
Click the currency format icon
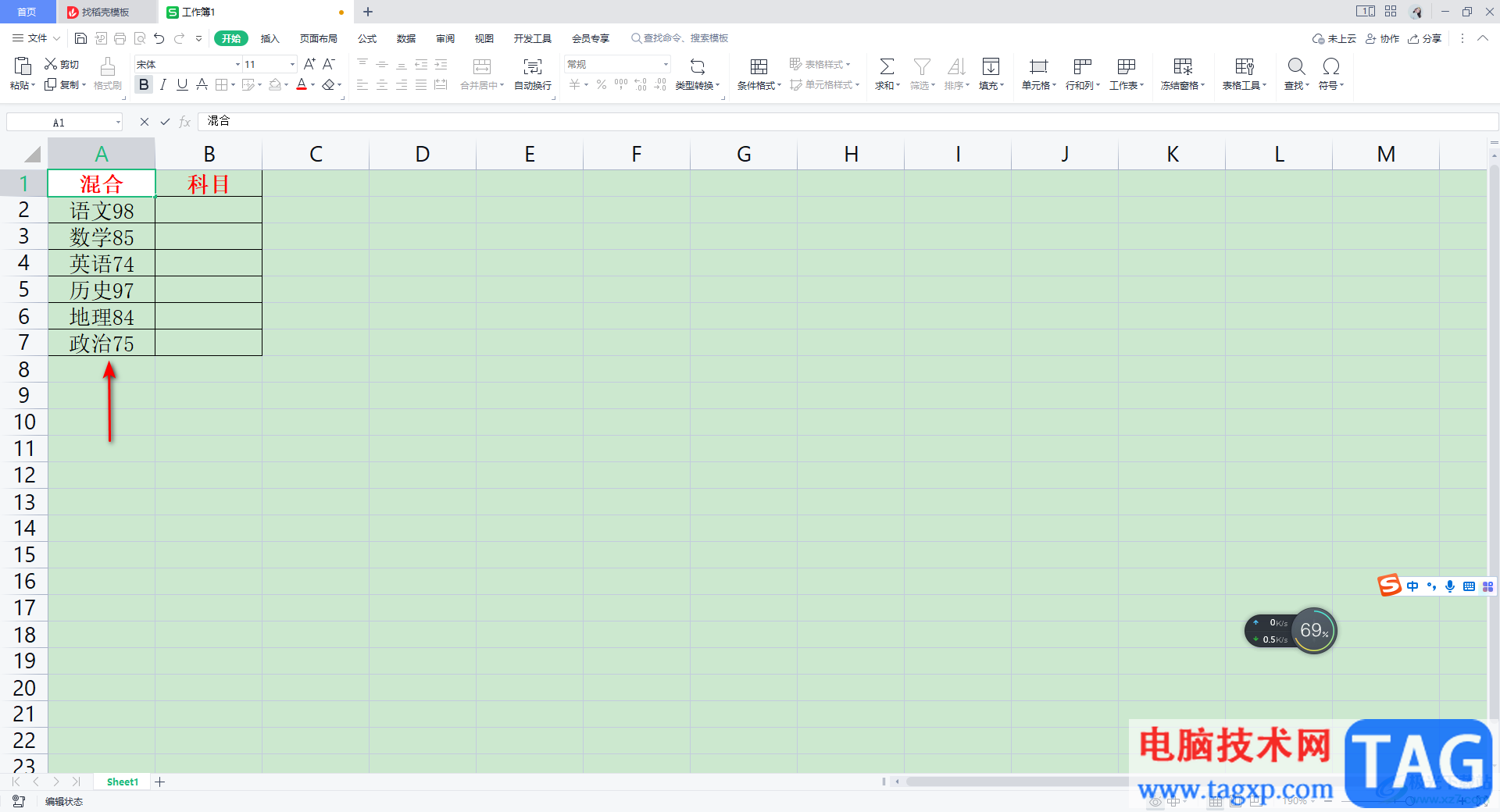[575, 84]
